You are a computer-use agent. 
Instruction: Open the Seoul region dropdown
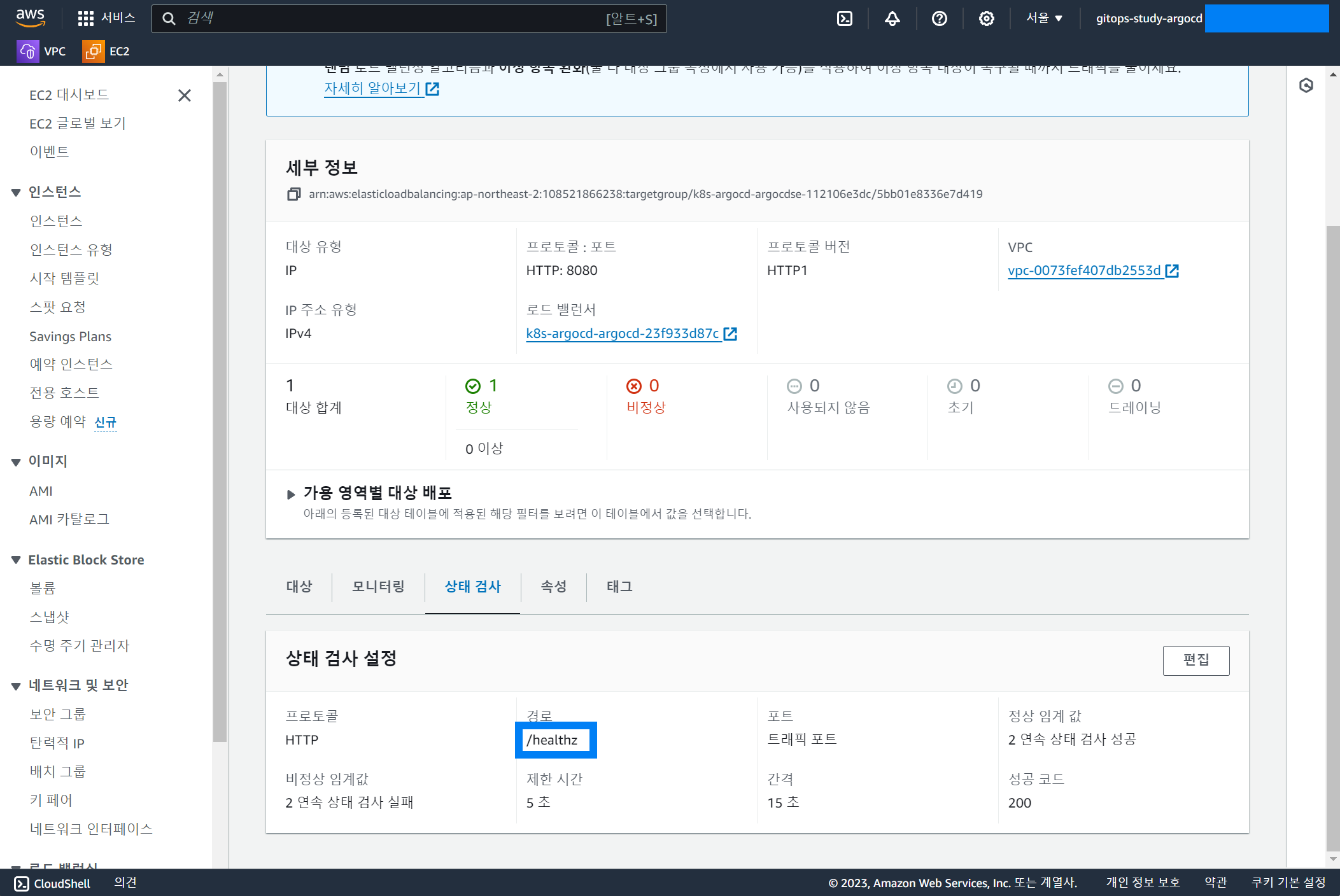pyautogui.click(x=1044, y=18)
